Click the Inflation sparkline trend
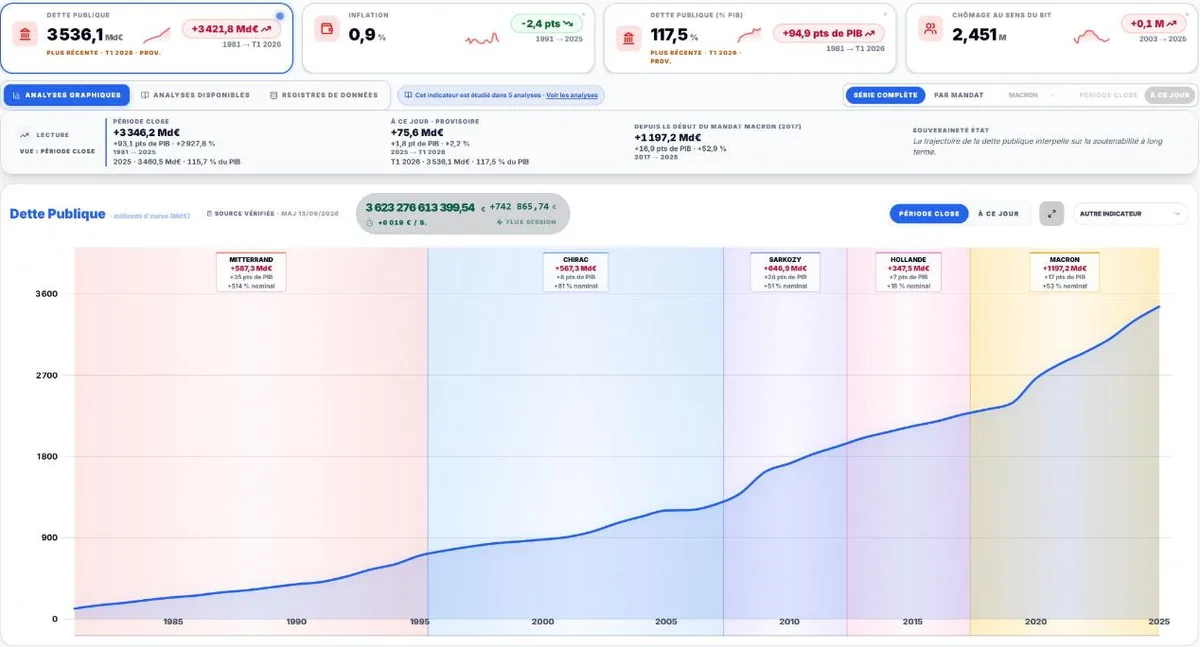The height and width of the screenshot is (647, 1200). 482,39
